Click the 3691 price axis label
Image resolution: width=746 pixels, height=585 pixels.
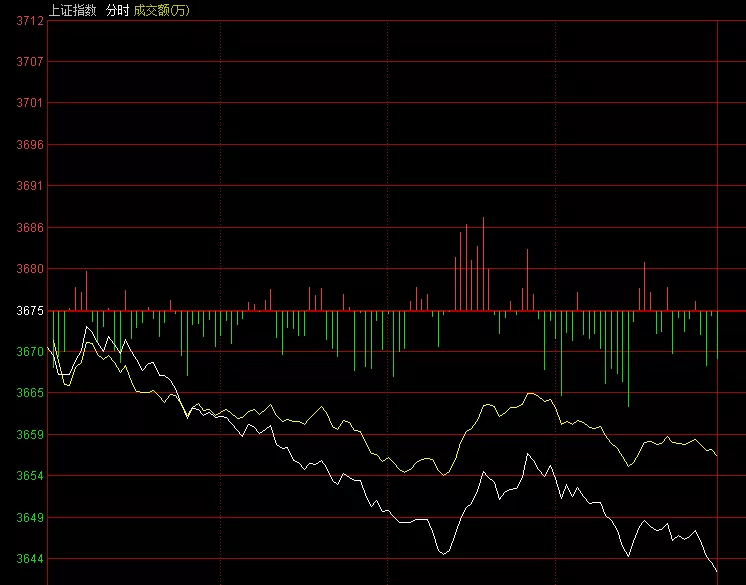click(30, 186)
